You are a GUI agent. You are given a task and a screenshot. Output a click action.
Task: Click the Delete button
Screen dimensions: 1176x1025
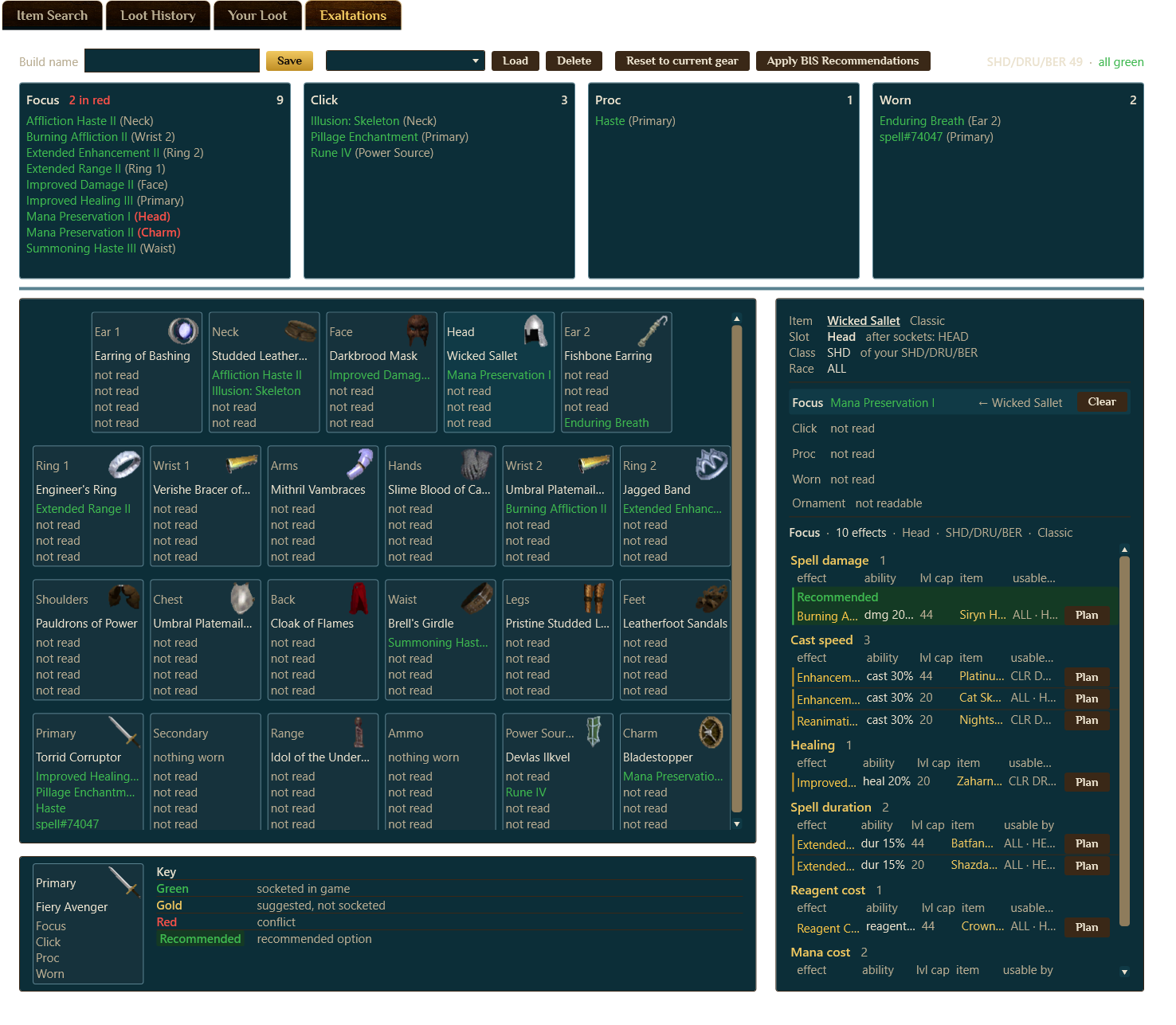[x=574, y=61]
